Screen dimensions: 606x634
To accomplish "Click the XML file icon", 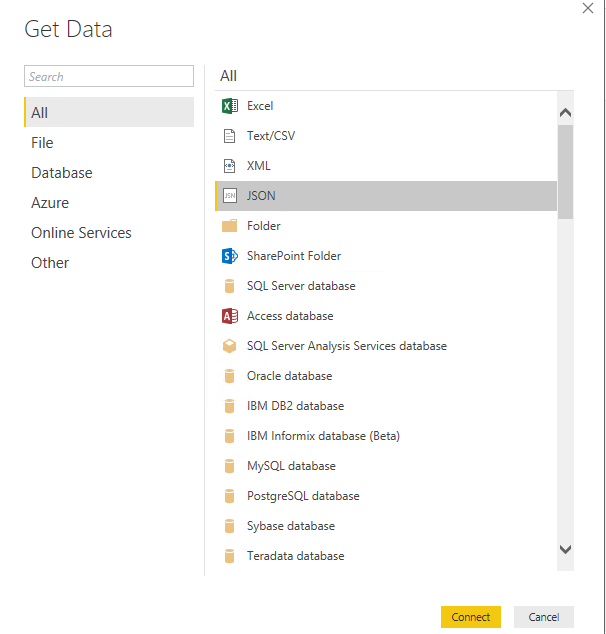I will tap(229, 166).
